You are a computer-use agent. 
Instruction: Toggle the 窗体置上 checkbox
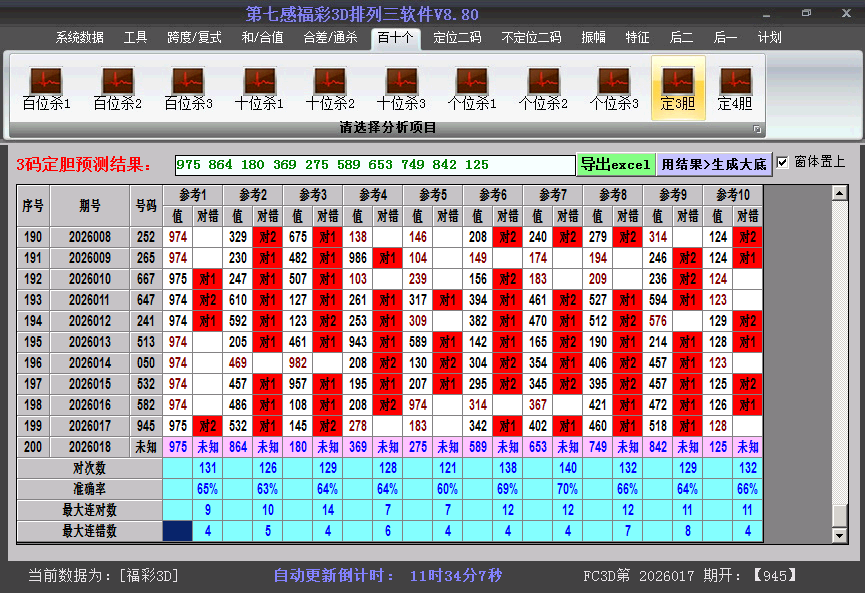pos(783,162)
